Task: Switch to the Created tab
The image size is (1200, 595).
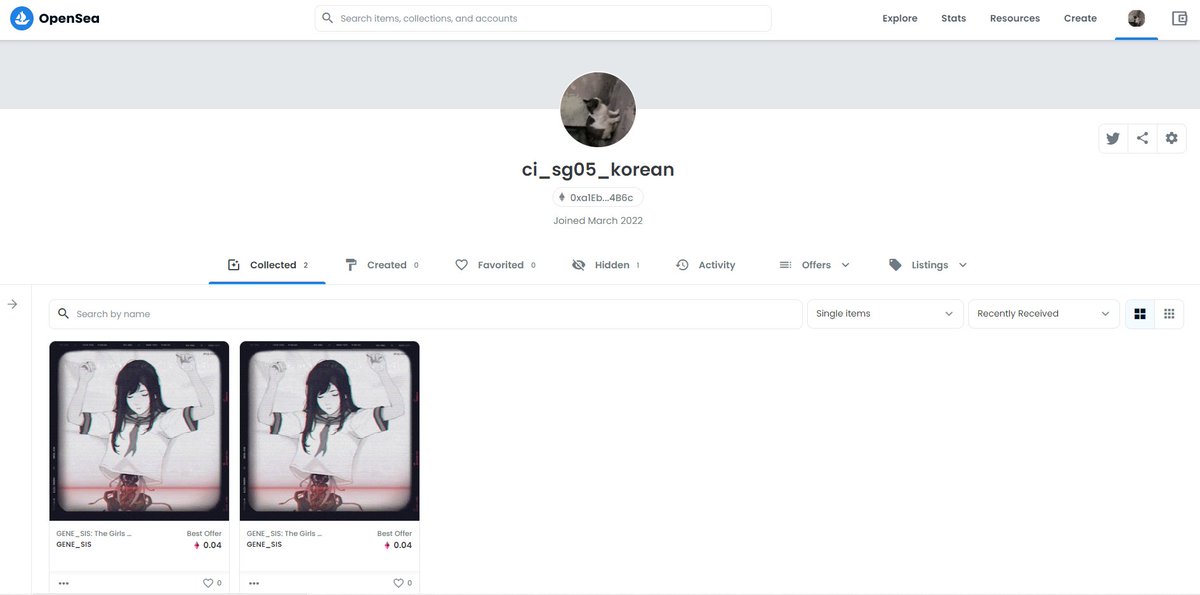Action: tap(382, 265)
